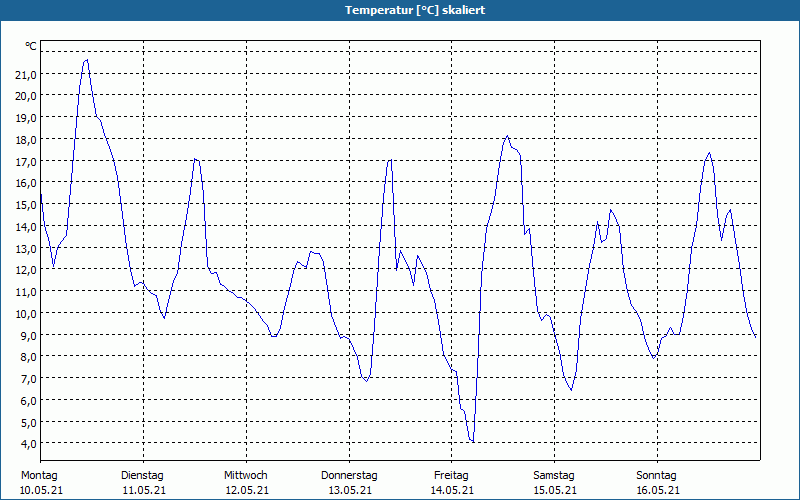Select the Sonntag day label
The width and height of the screenshot is (800, 500).
pos(657,475)
